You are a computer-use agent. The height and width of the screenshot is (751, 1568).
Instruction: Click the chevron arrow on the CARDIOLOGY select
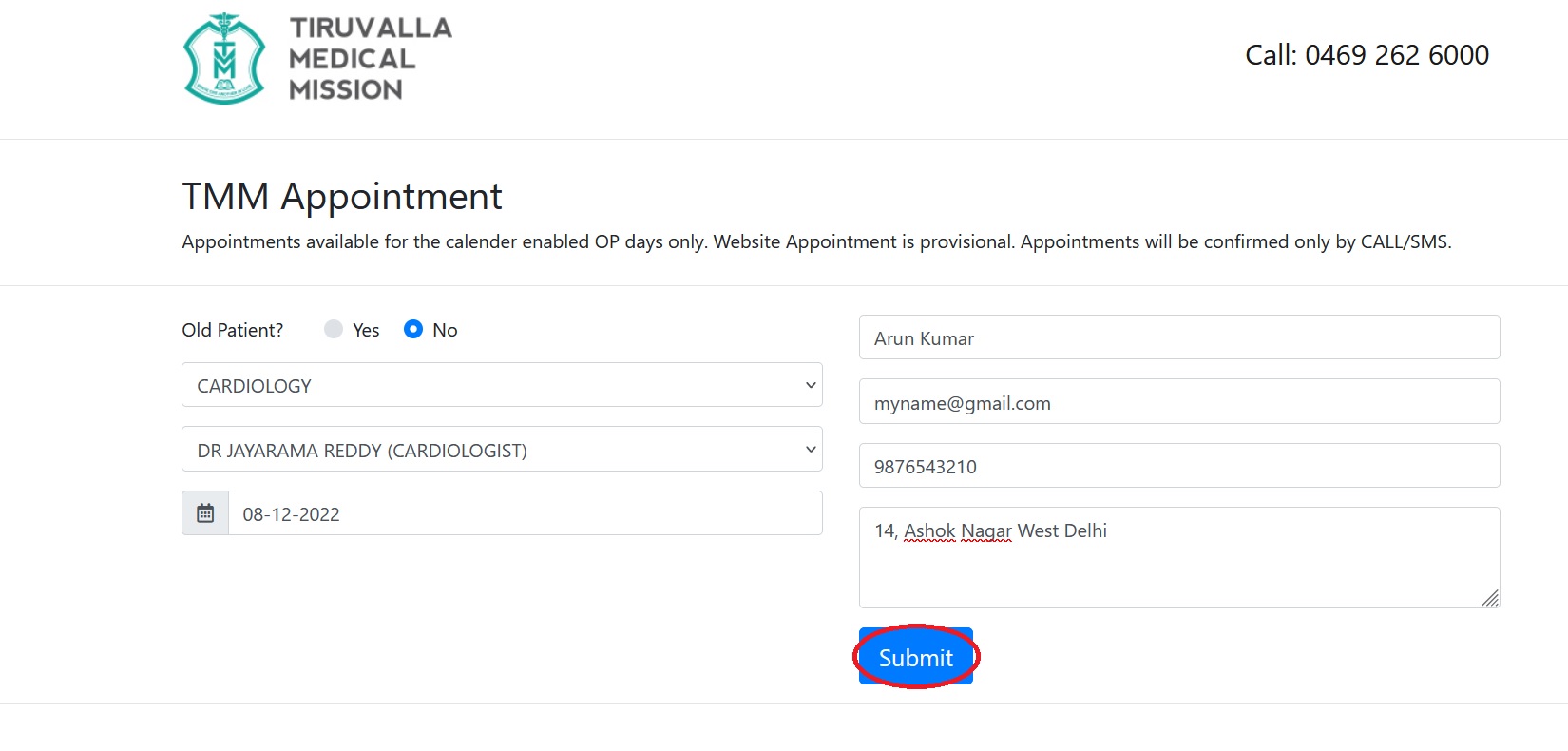click(810, 385)
